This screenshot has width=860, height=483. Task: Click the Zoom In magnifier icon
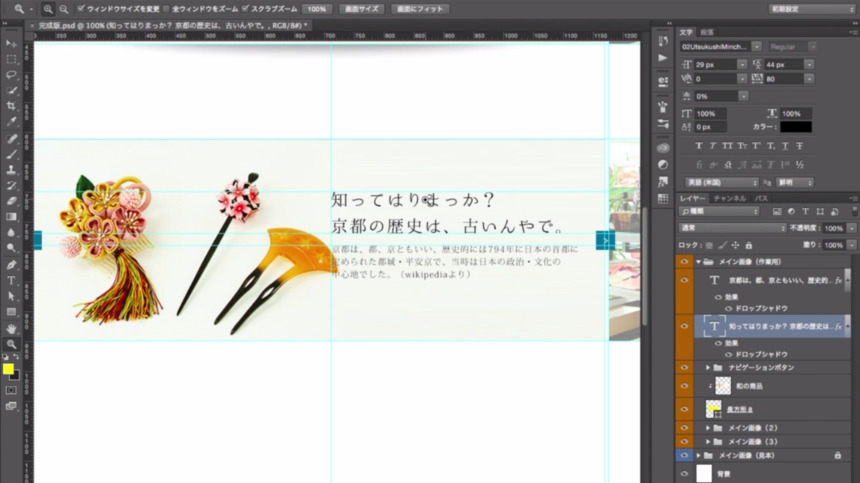48,9
